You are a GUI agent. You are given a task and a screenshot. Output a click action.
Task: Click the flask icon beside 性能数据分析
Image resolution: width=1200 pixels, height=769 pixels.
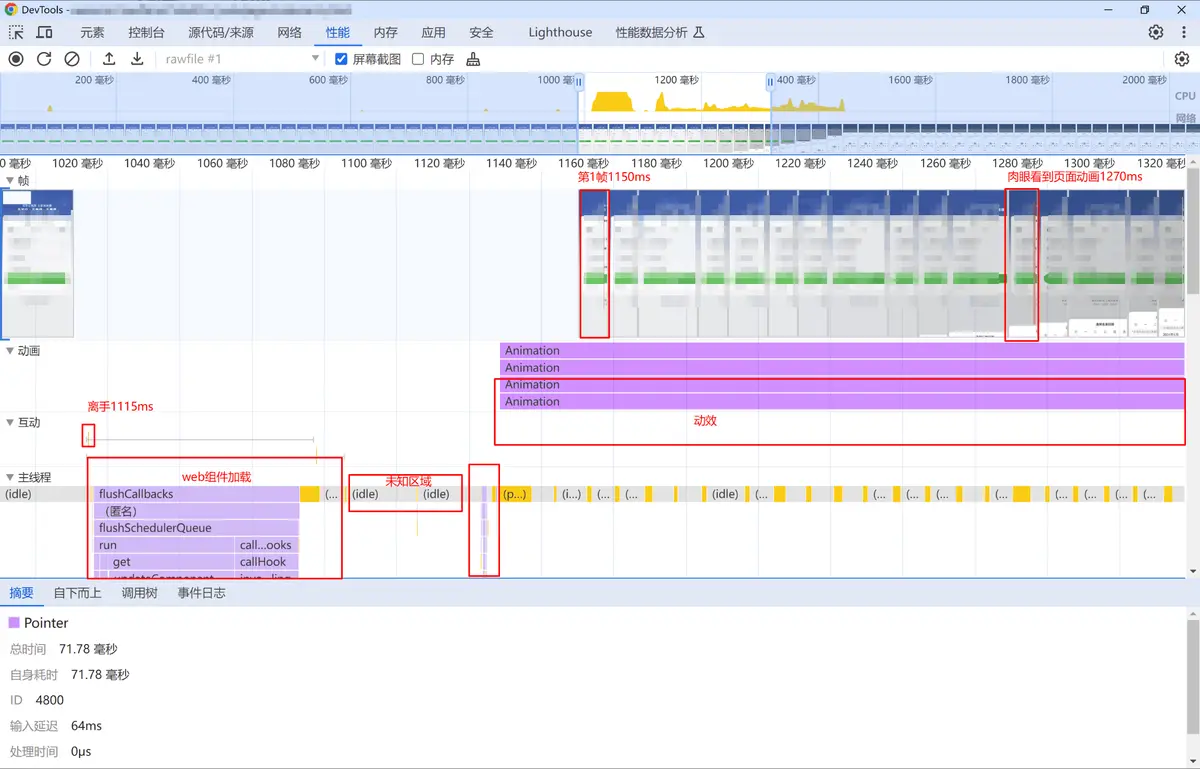pos(699,32)
